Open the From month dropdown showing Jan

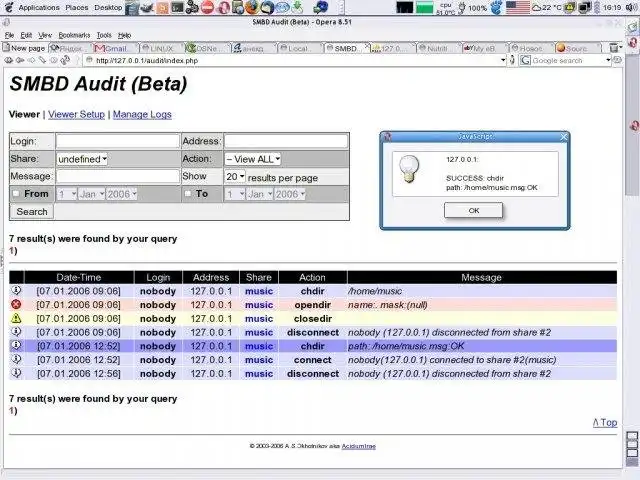[x=92, y=194]
